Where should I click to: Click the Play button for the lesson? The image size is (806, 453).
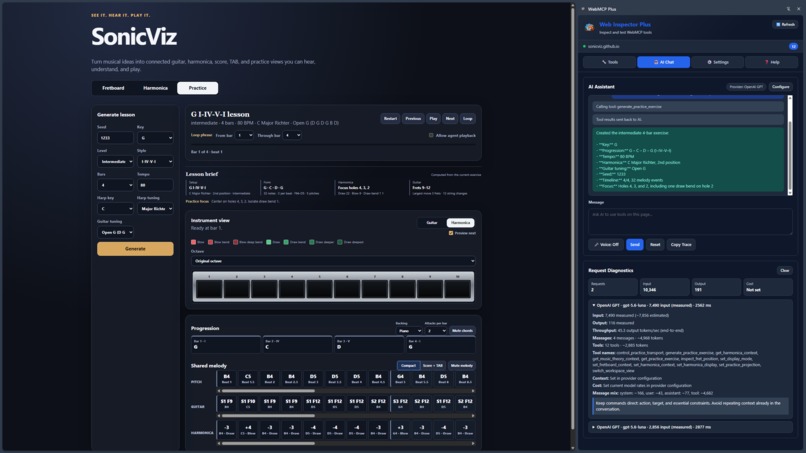tap(433, 119)
